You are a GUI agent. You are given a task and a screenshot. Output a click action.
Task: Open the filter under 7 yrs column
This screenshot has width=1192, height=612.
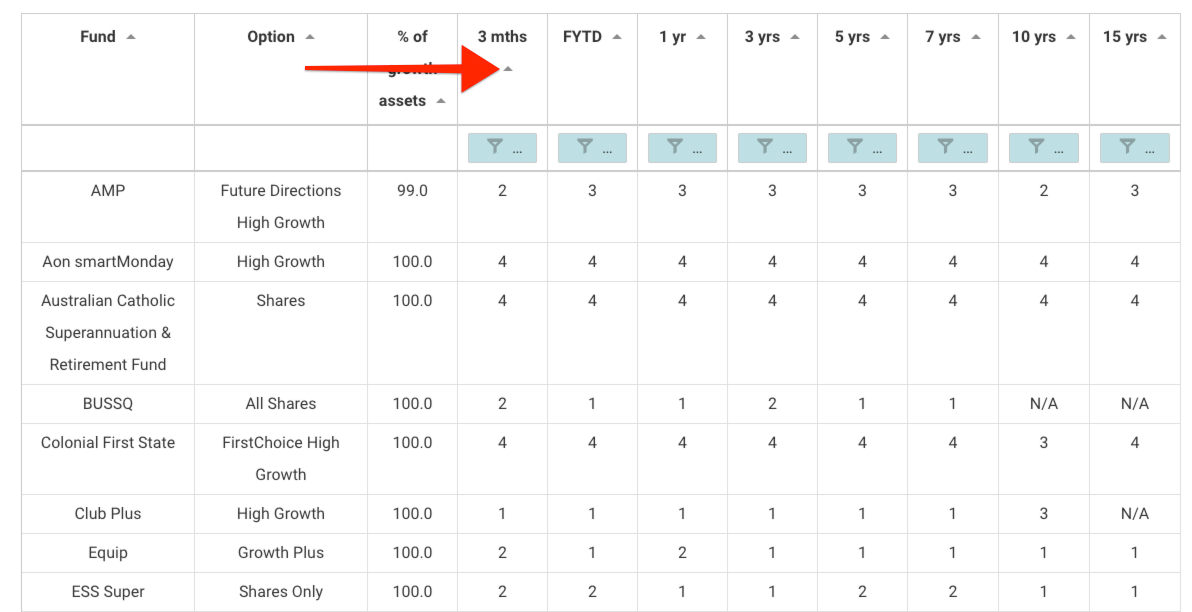[x=953, y=147]
